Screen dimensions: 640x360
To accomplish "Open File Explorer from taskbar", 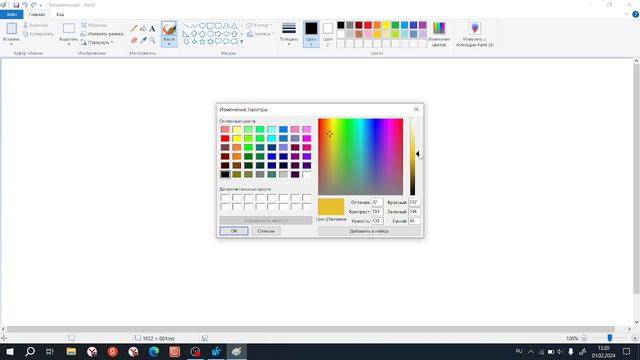I will [x=71, y=351].
